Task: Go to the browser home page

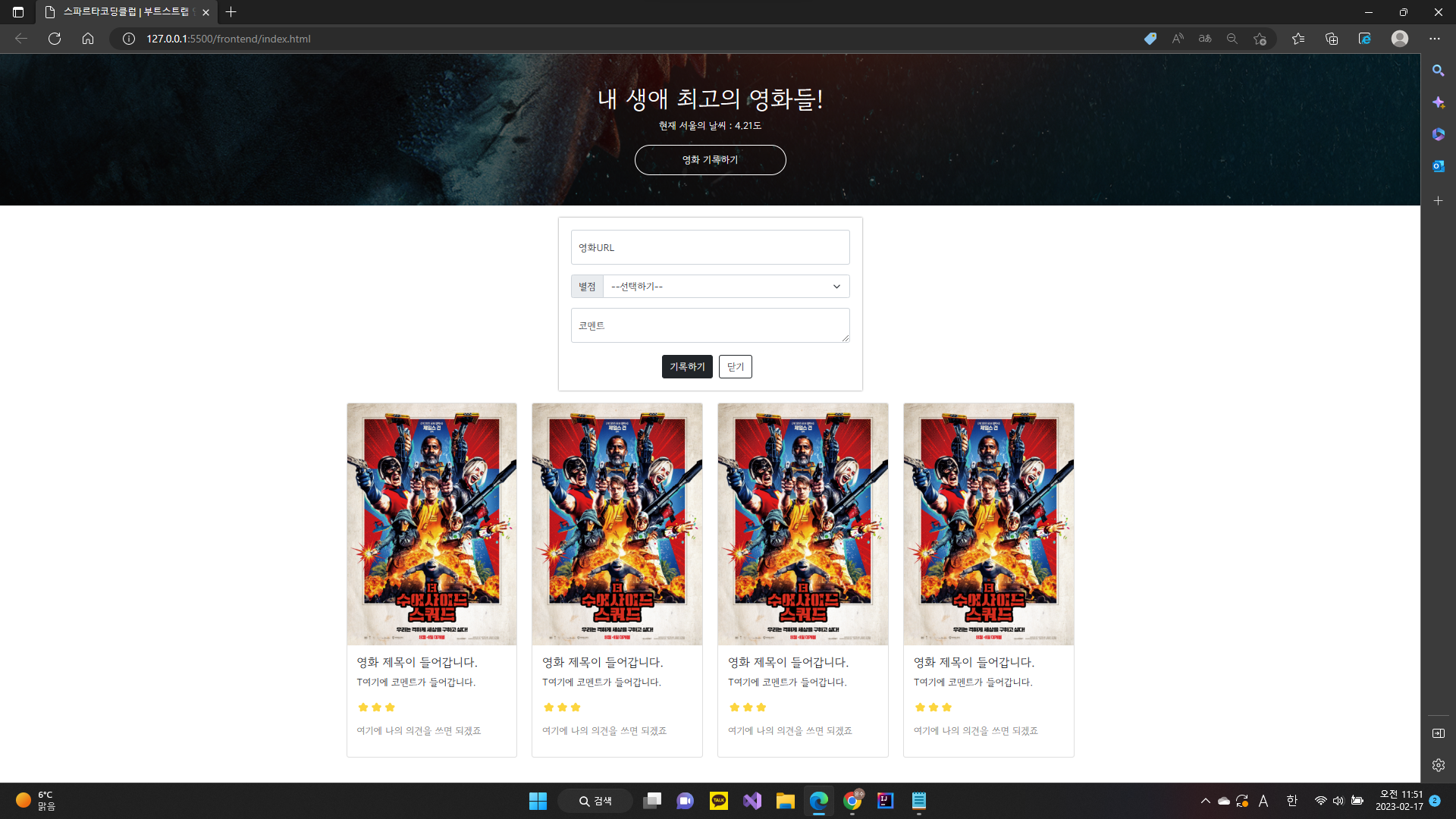Action: coord(88,39)
